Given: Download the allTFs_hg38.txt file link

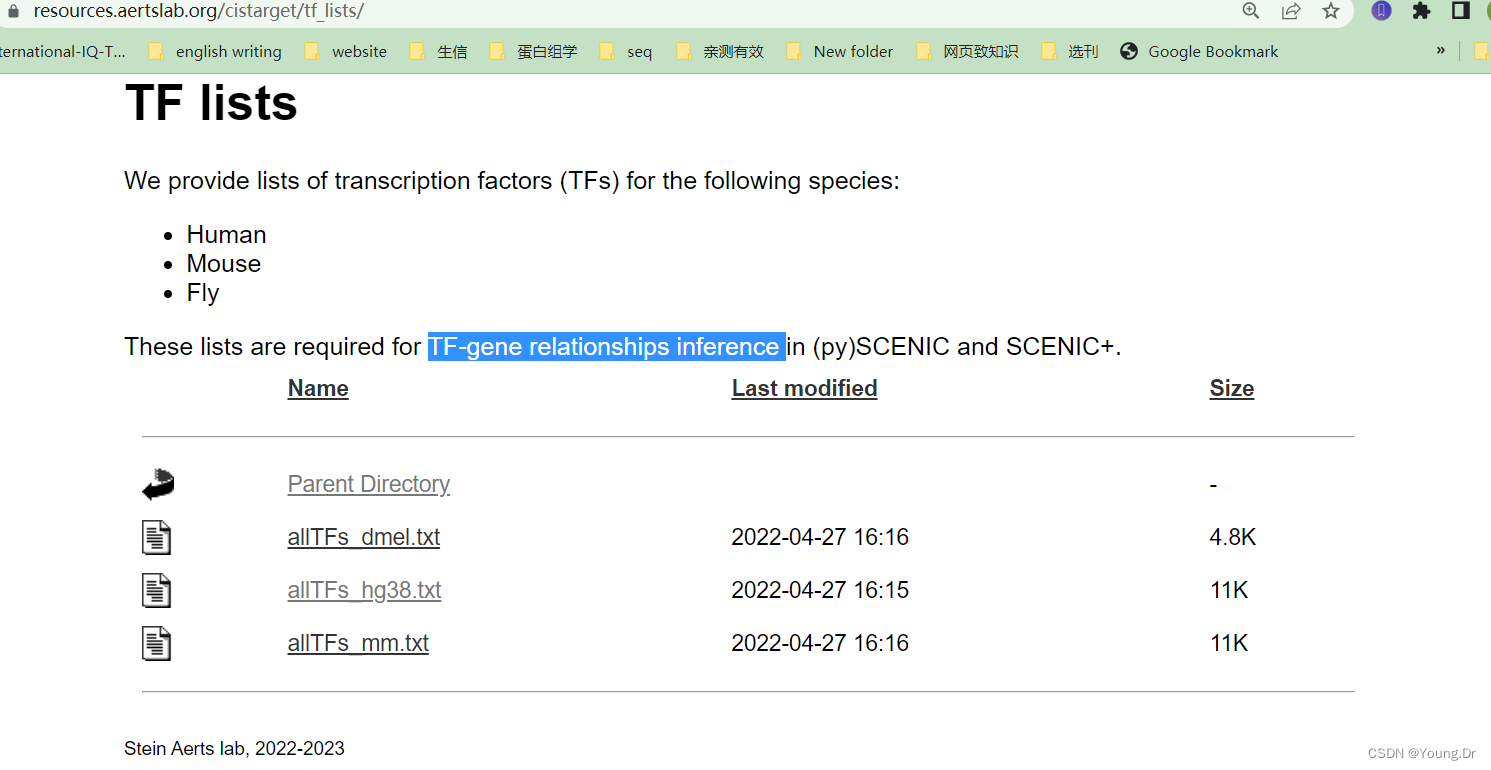Looking at the screenshot, I should (364, 590).
